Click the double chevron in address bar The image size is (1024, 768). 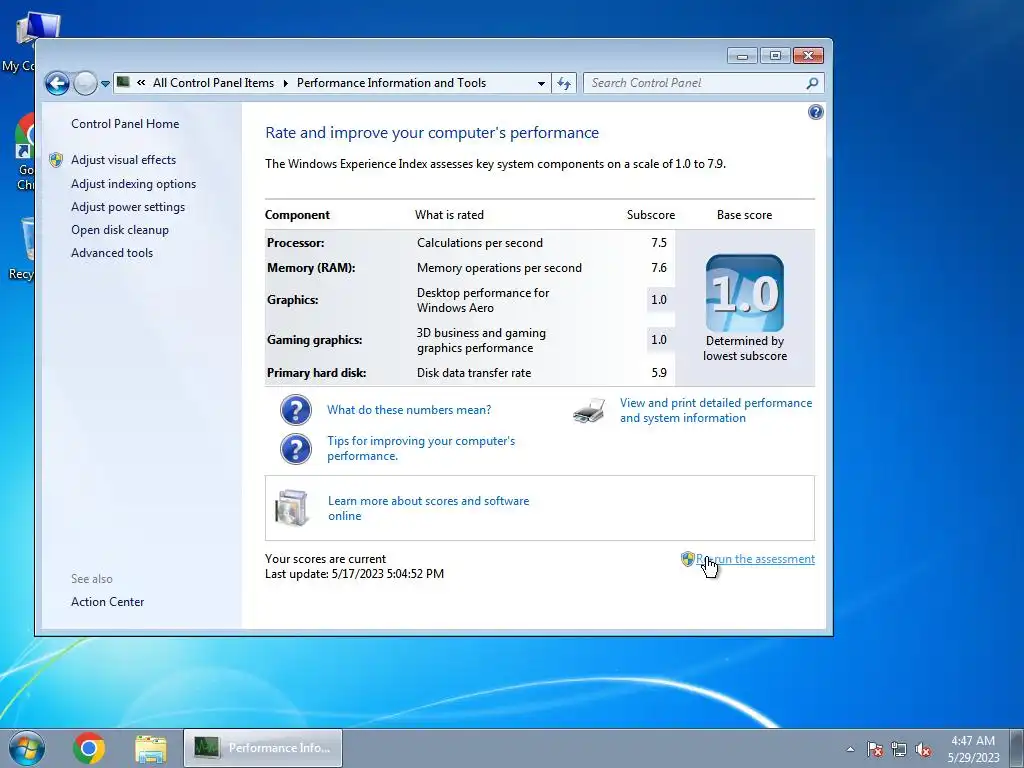click(x=141, y=82)
